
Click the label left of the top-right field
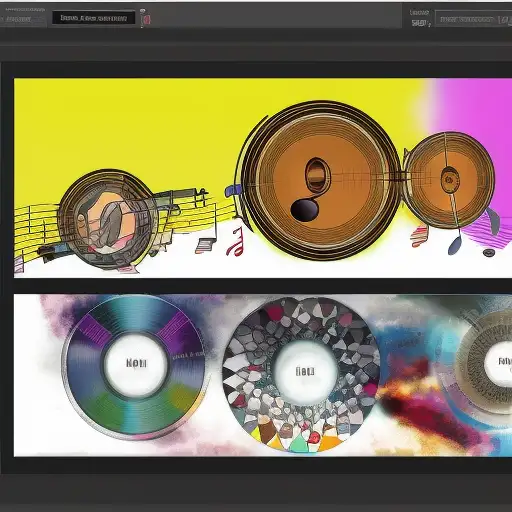pos(419,18)
